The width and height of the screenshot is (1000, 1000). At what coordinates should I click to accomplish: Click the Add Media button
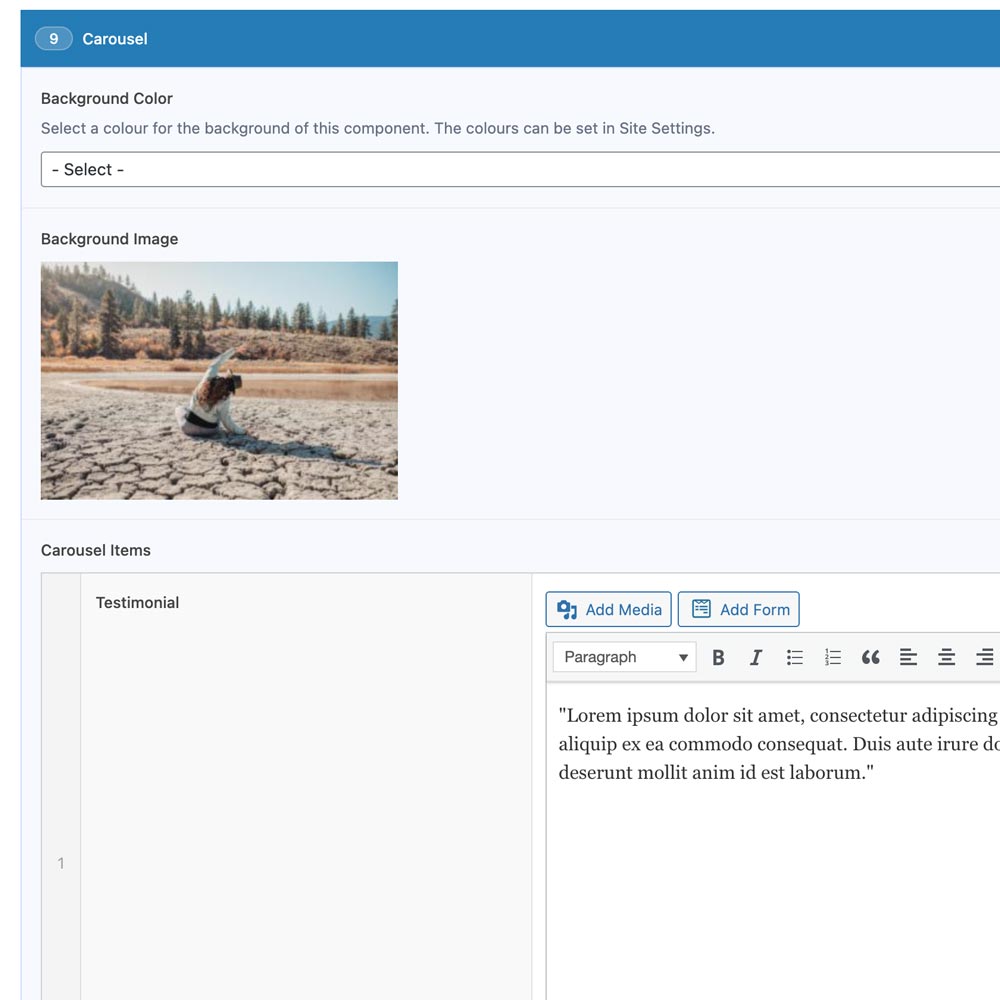pyautogui.click(x=609, y=609)
